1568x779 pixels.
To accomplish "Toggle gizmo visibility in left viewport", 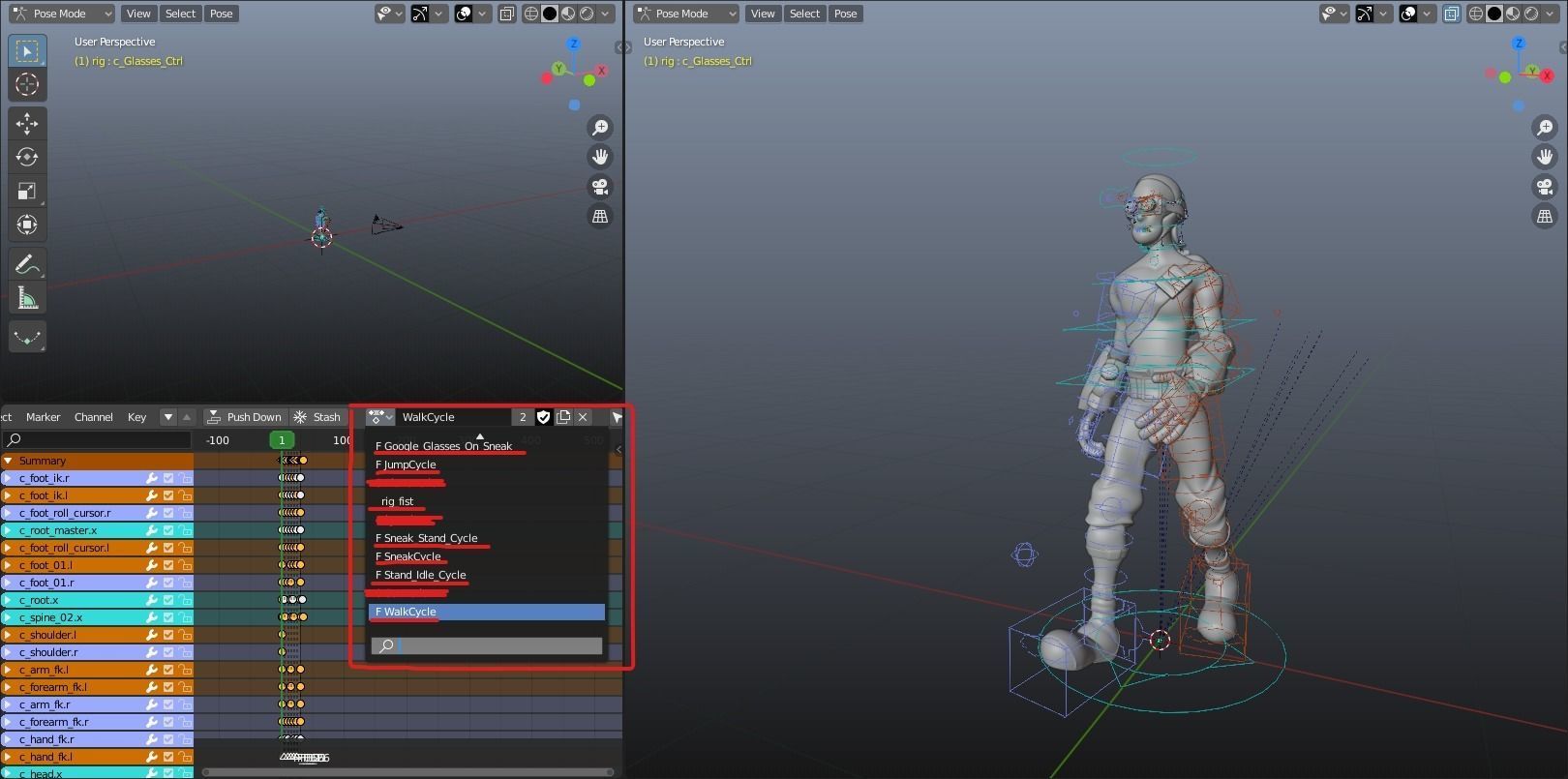I will click(421, 14).
